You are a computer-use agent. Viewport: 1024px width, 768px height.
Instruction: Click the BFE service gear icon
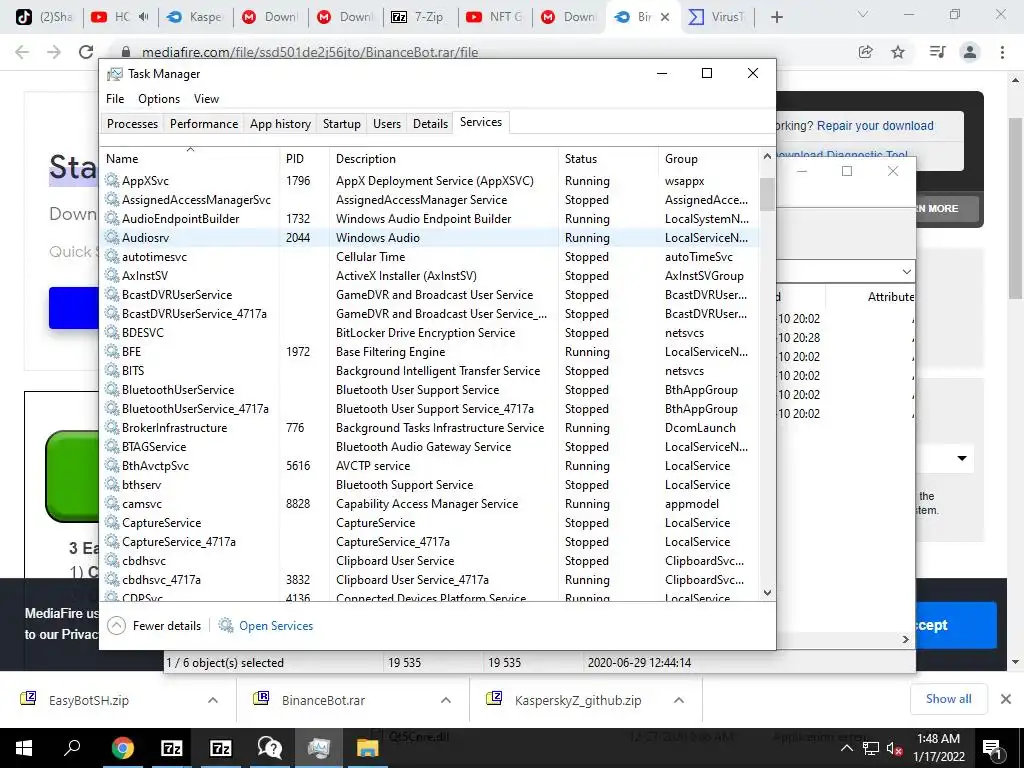coord(112,351)
